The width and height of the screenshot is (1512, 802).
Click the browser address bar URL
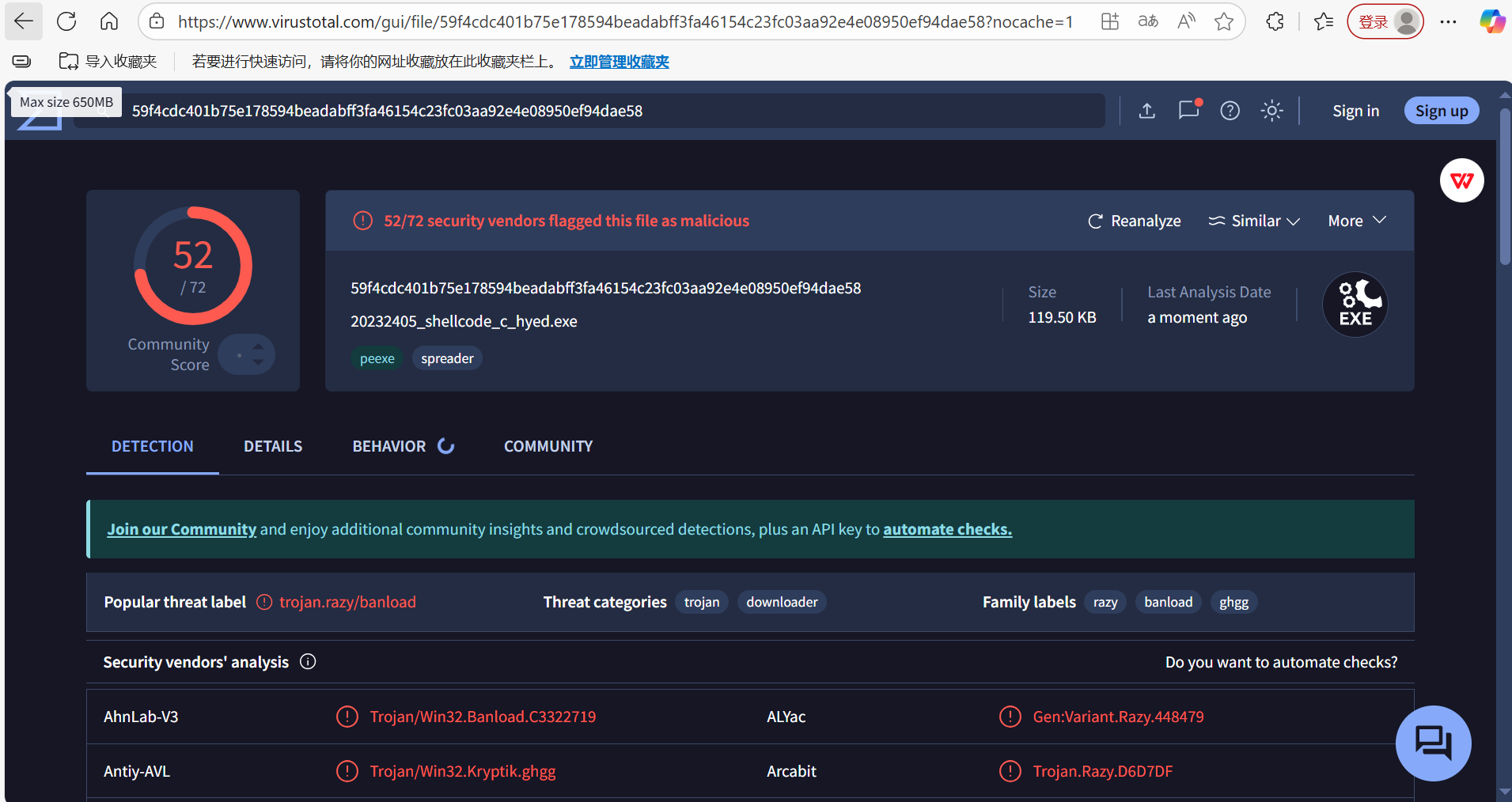coord(625,22)
